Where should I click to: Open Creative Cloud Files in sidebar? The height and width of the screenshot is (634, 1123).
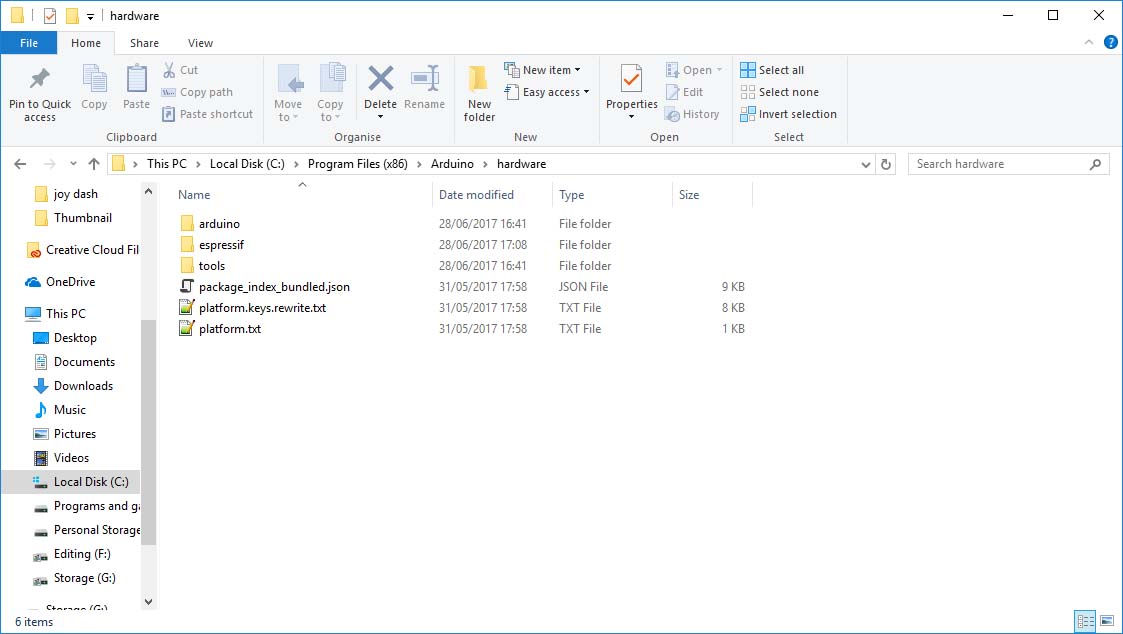92,250
